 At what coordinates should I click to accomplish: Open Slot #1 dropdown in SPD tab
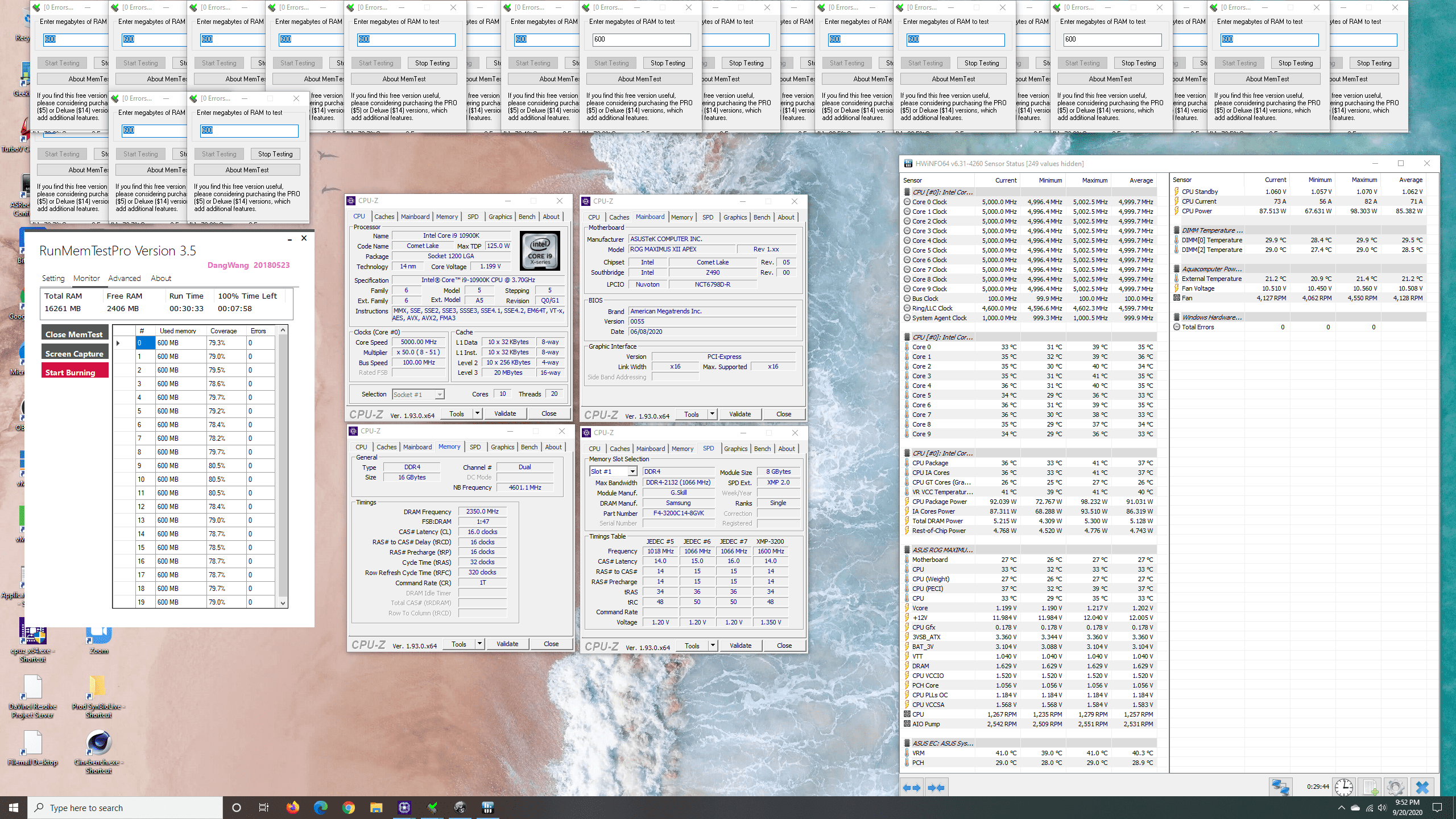coord(632,471)
